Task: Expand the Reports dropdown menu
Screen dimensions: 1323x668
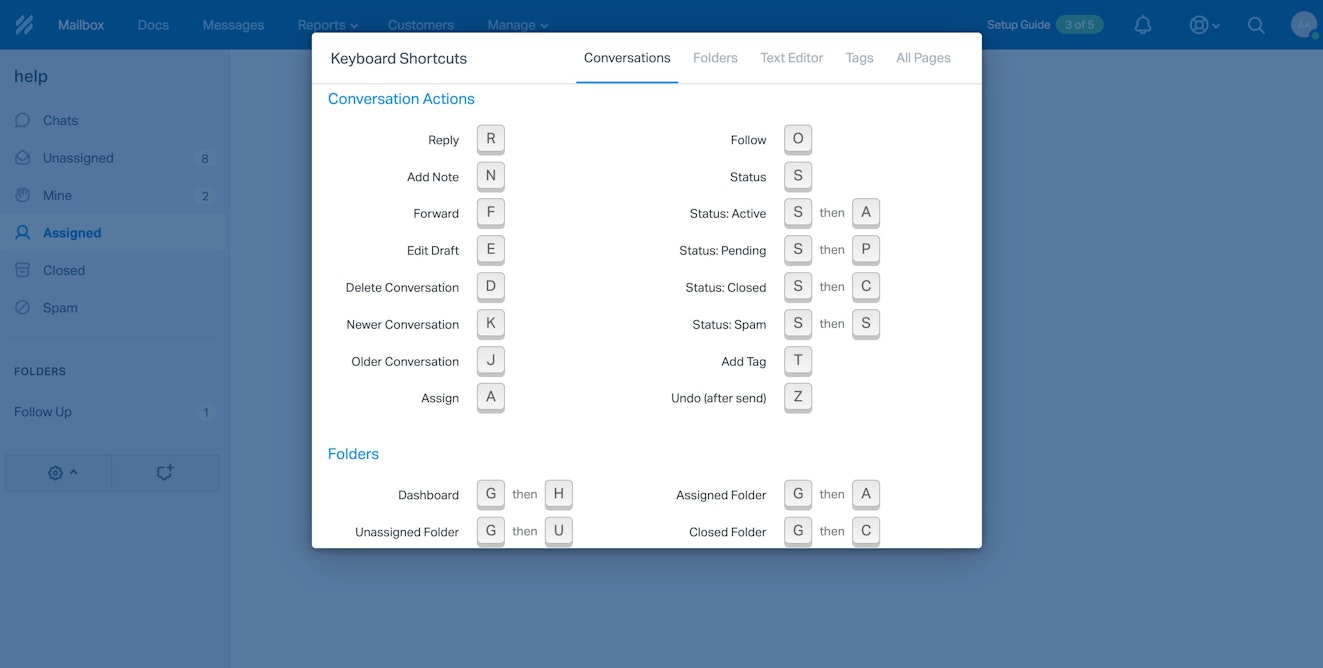Action: tap(327, 25)
